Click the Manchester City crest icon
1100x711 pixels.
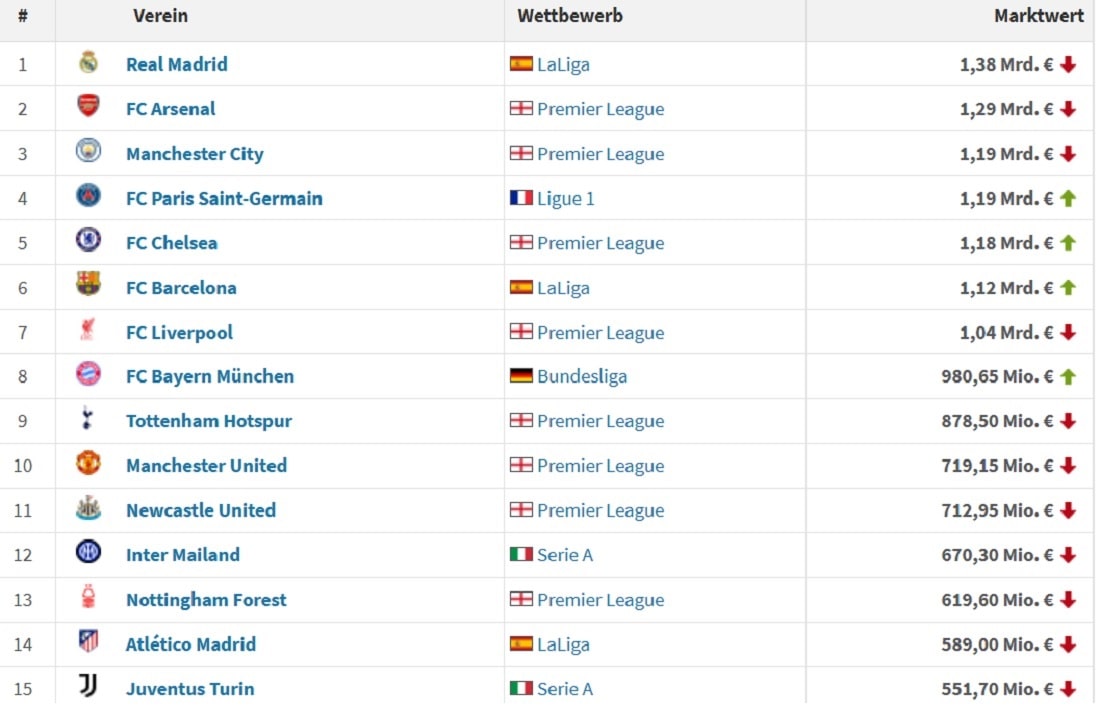click(x=88, y=152)
